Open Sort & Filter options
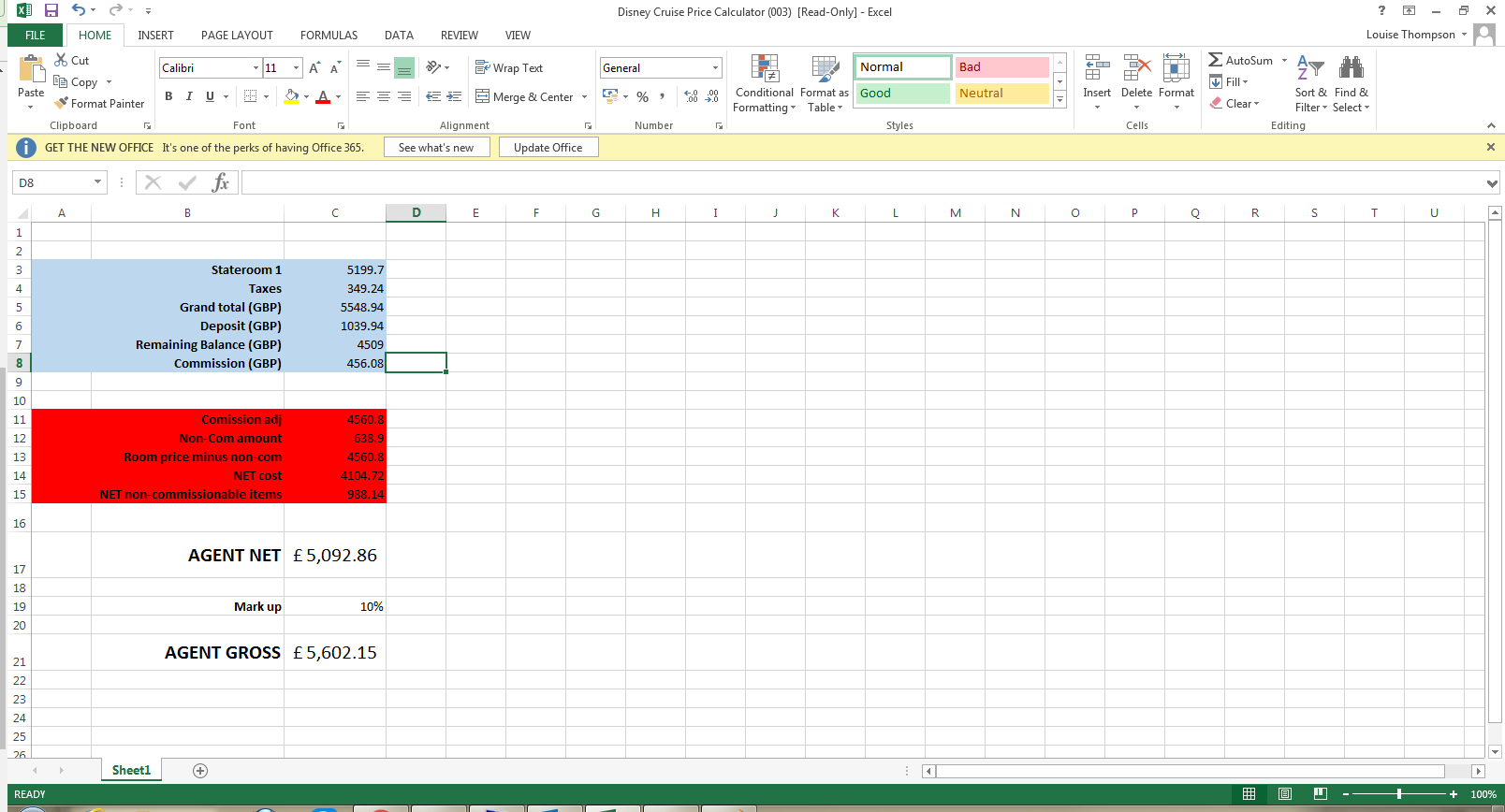This screenshot has height=812, width=1505. click(x=1310, y=83)
